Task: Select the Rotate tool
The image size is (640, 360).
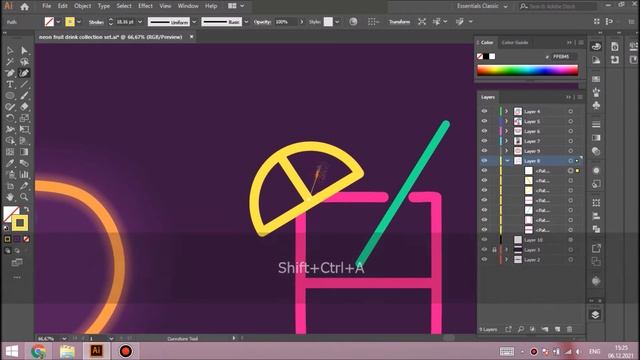Action: click(10, 118)
